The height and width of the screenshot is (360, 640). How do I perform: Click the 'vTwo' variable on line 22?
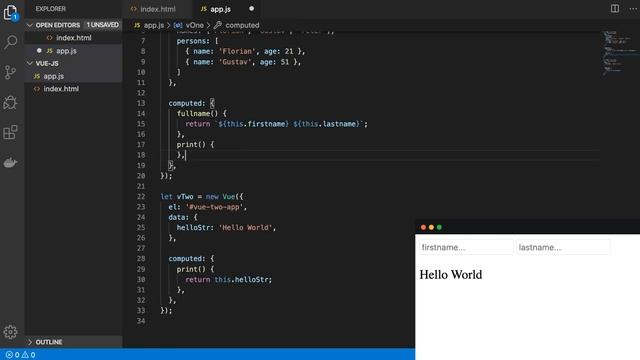[x=185, y=196]
